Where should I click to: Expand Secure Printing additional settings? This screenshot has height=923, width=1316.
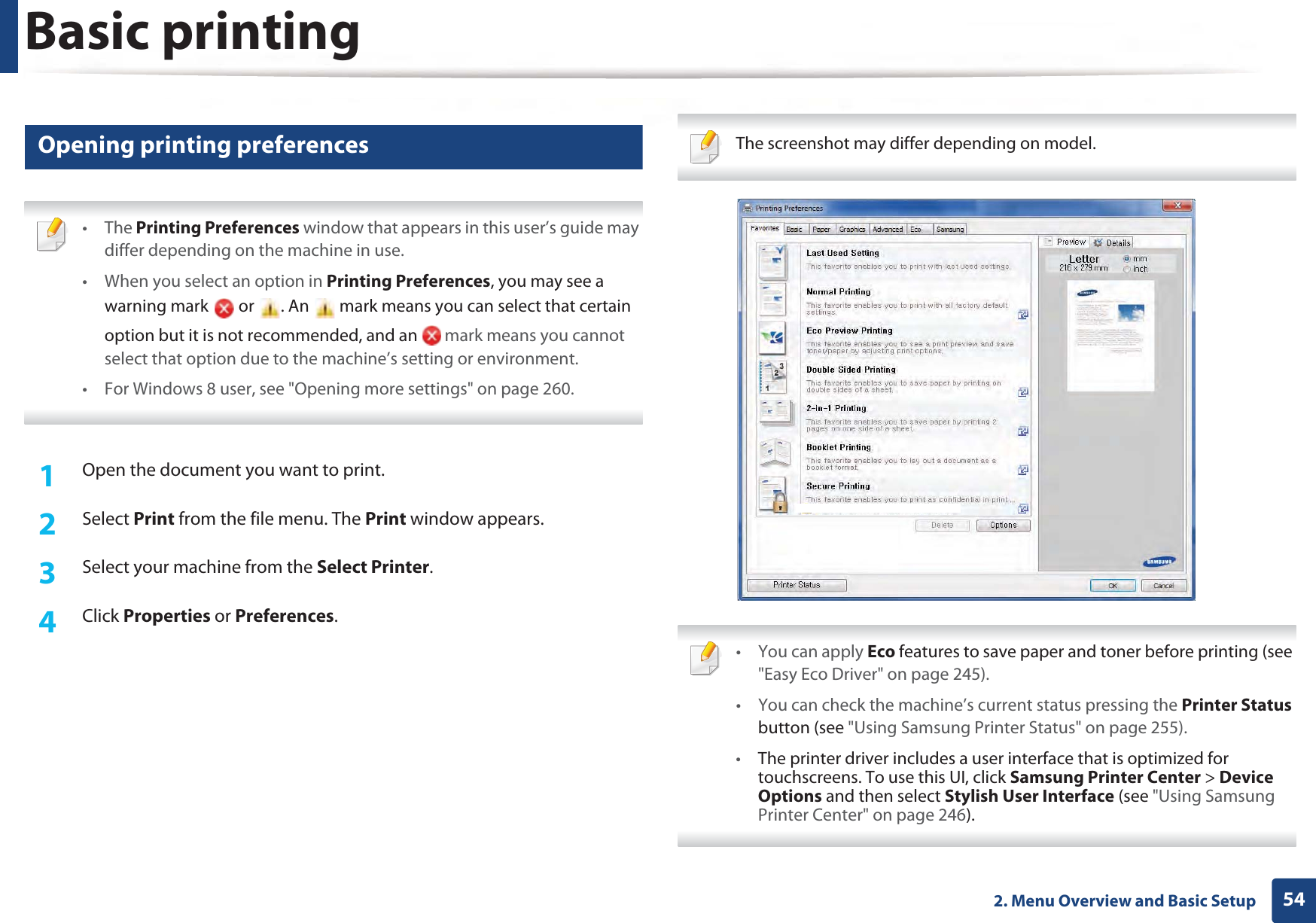coord(1024,507)
